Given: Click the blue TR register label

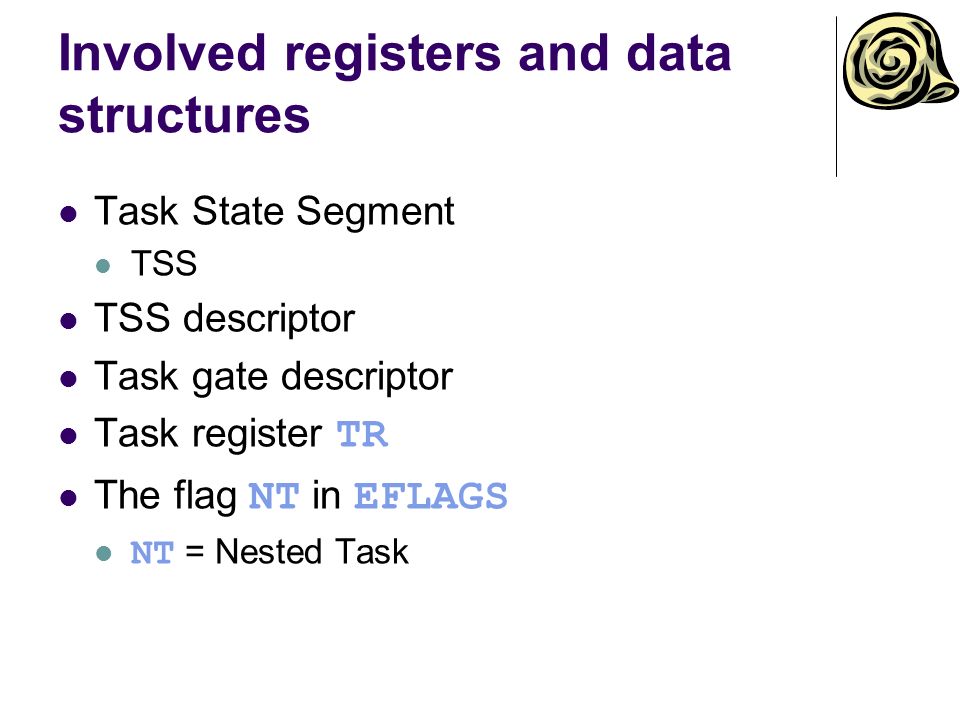Looking at the screenshot, I should point(362,435).
